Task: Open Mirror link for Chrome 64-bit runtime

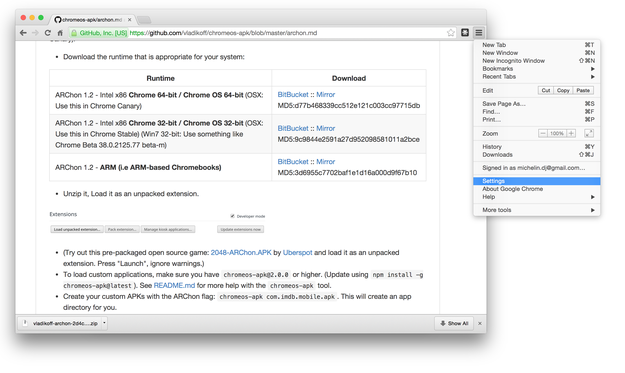Action: coord(326,94)
